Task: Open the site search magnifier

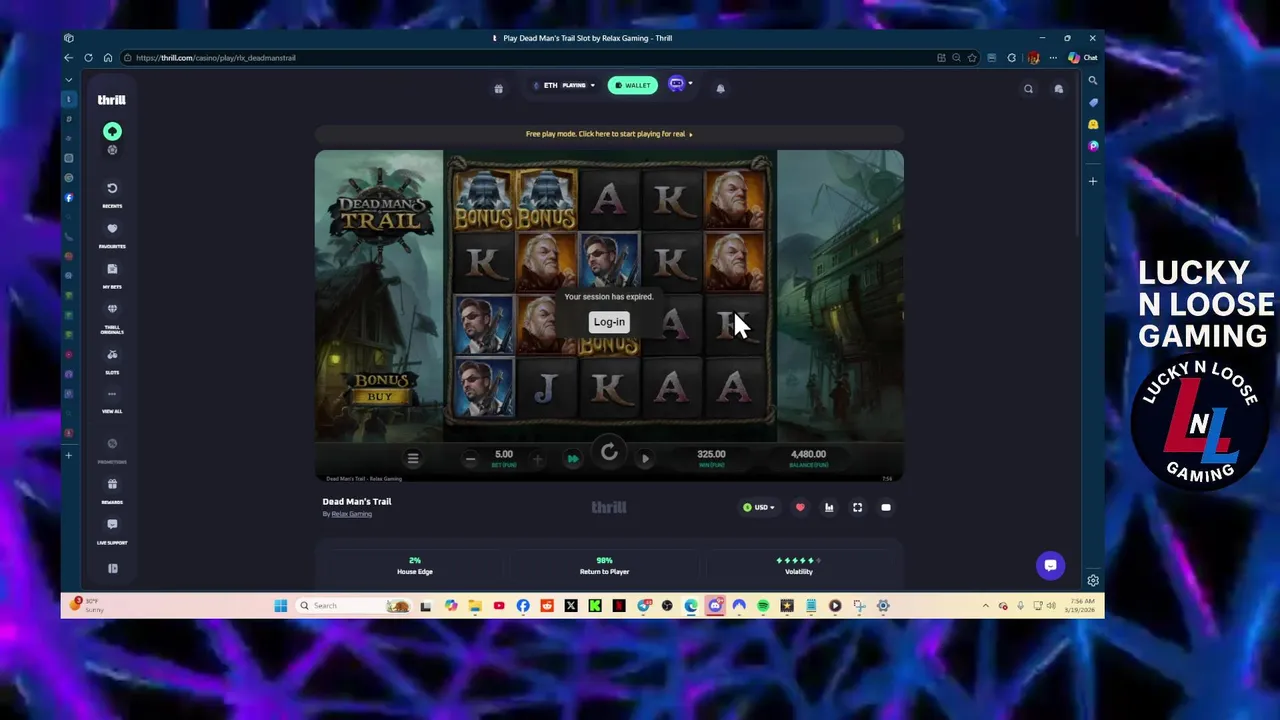Action: [1028, 89]
